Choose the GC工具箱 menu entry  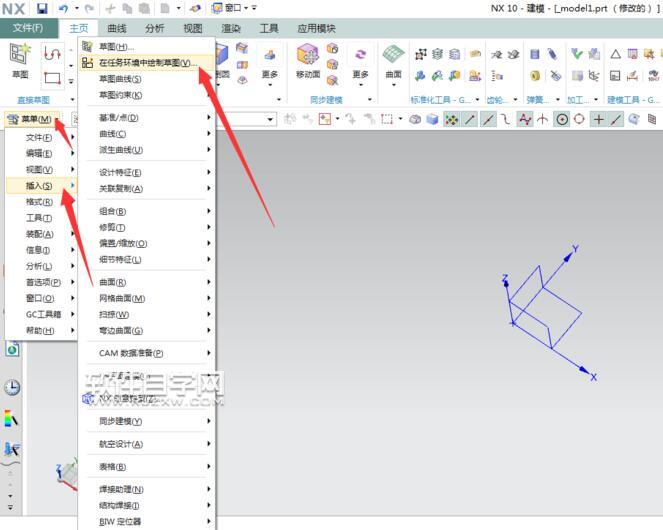(41, 314)
